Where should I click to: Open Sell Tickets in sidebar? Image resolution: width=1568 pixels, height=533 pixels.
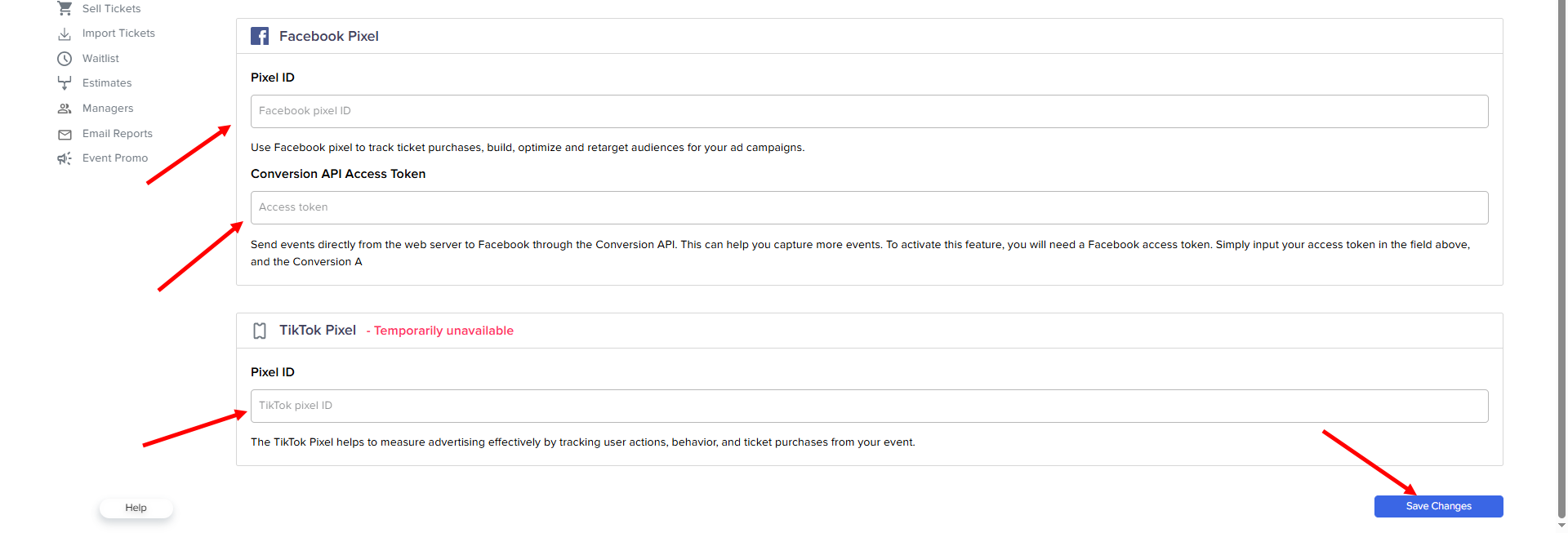coord(111,8)
